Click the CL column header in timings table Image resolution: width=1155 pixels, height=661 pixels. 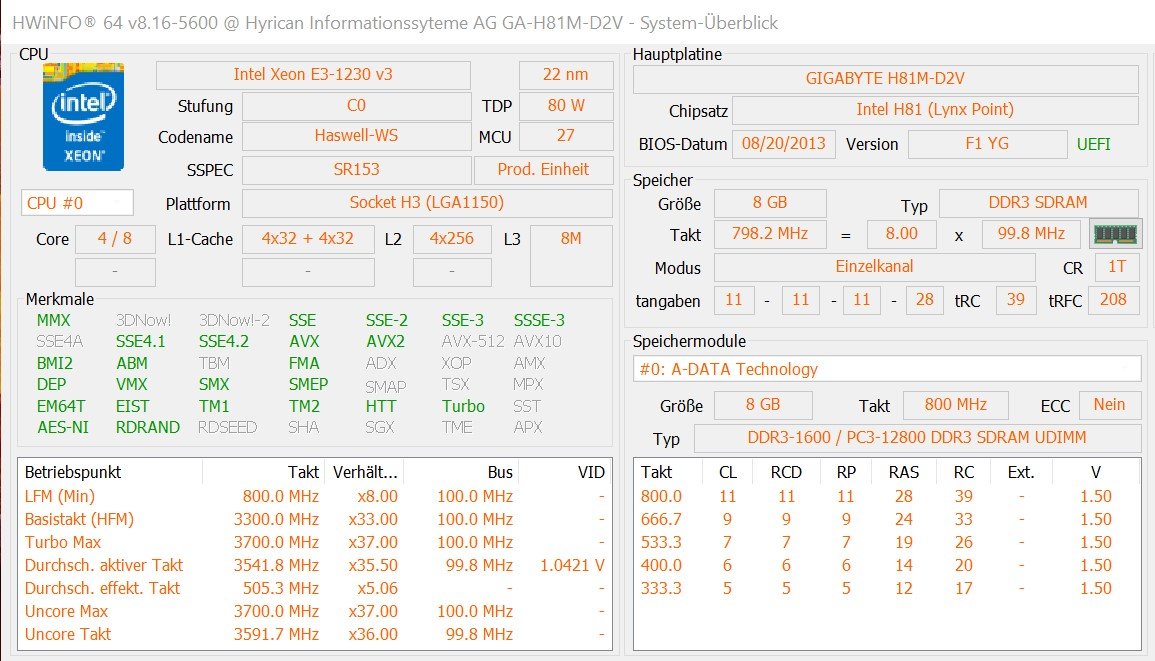pos(728,472)
